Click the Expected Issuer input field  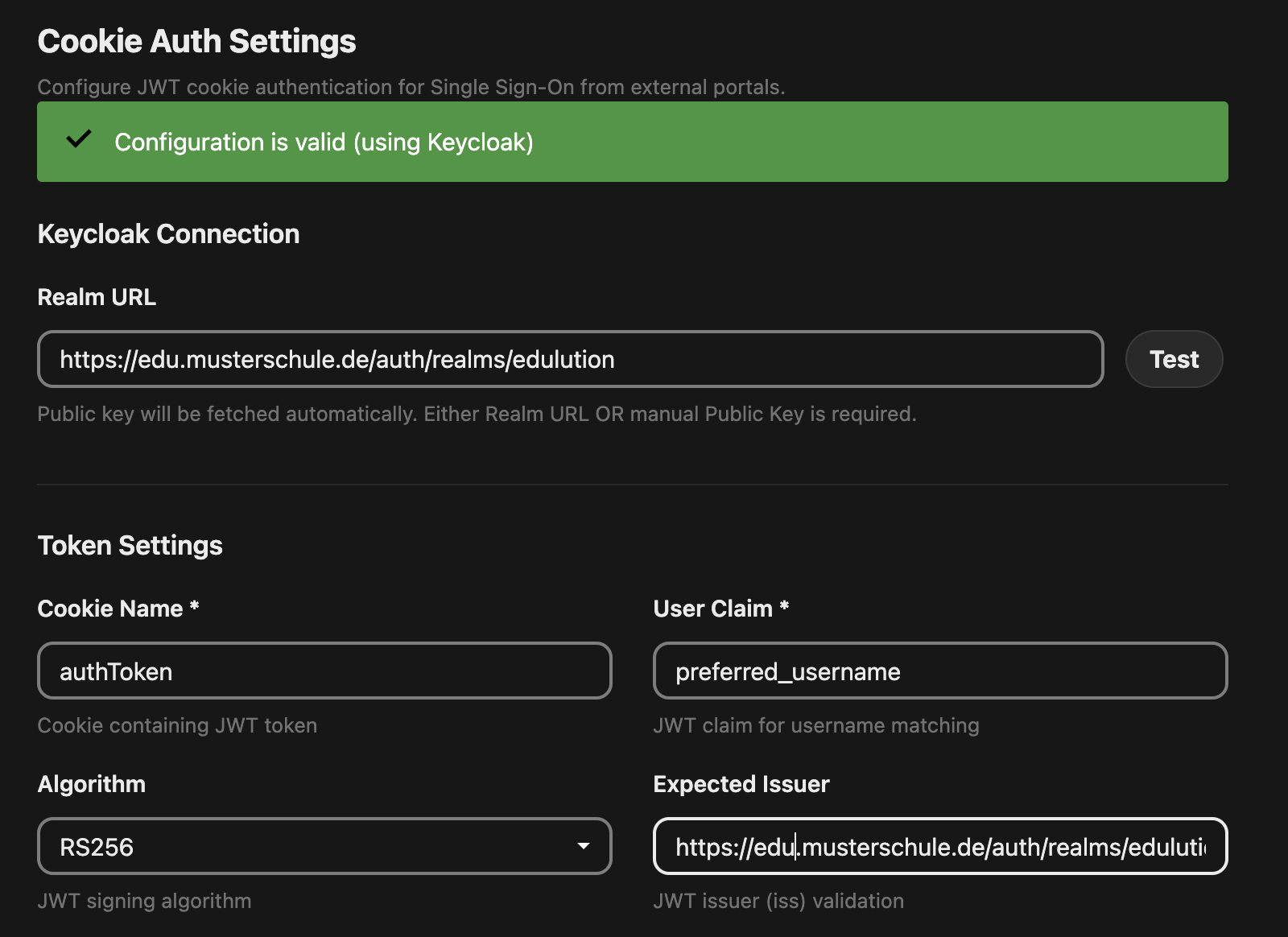coord(940,846)
